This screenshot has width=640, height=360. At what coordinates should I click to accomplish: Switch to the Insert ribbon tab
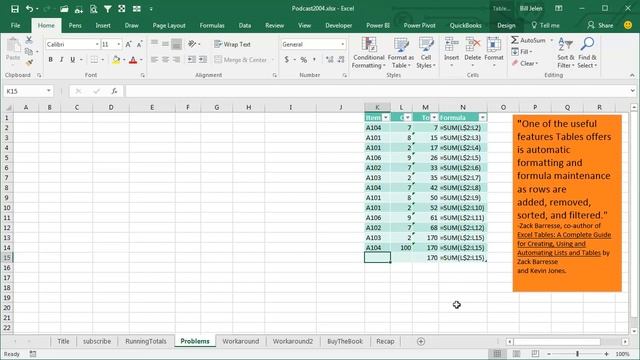(x=103, y=25)
